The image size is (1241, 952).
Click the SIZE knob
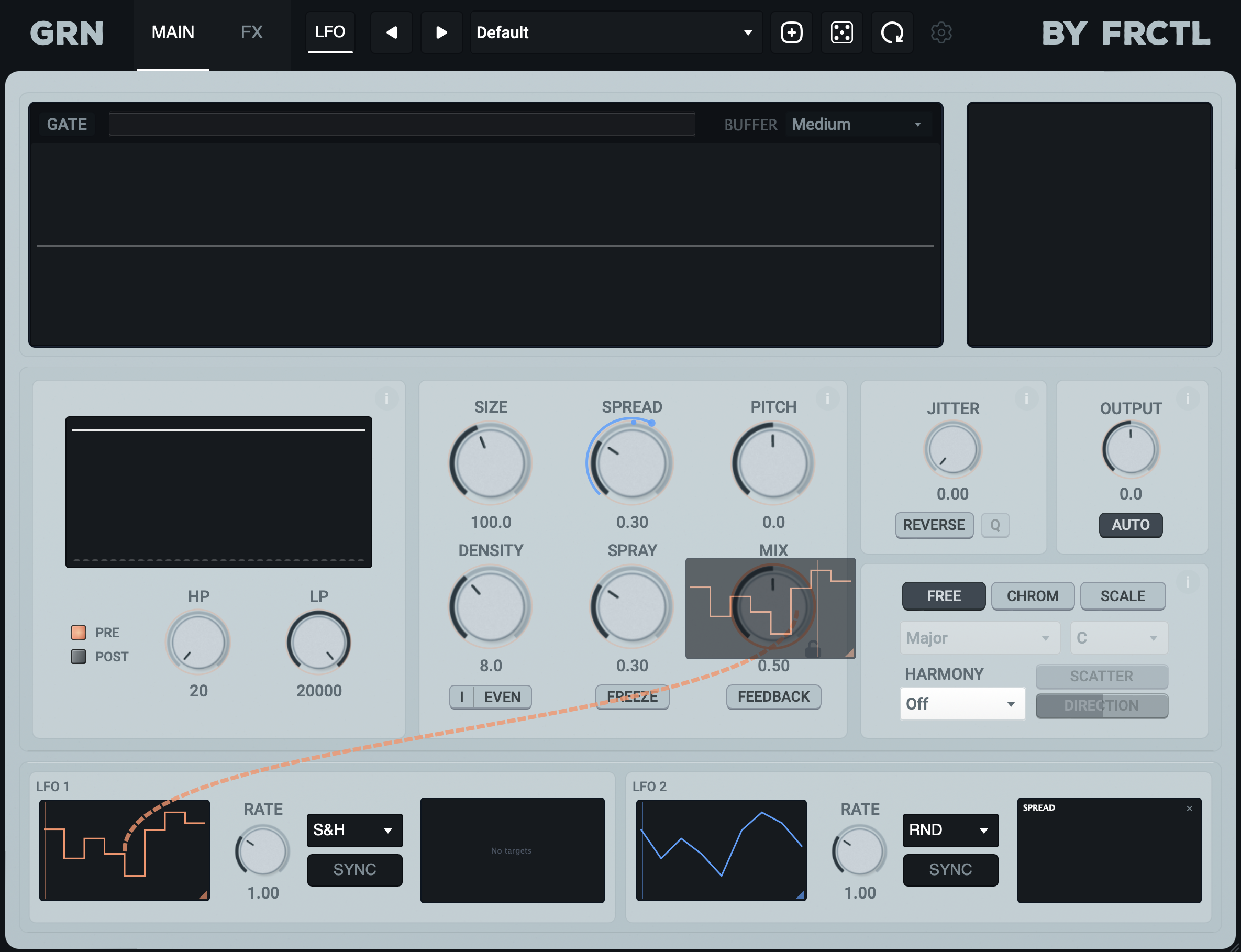click(490, 463)
